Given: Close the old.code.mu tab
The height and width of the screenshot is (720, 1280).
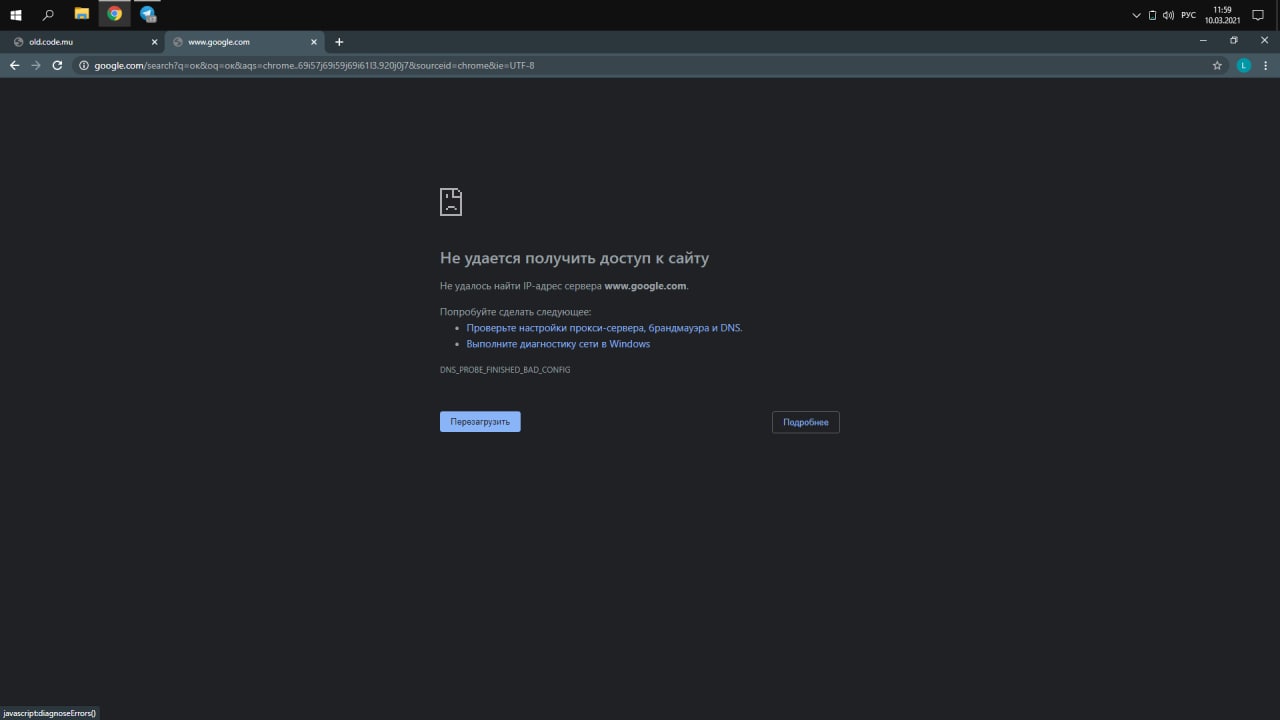Looking at the screenshot, I should pos(154,42).
